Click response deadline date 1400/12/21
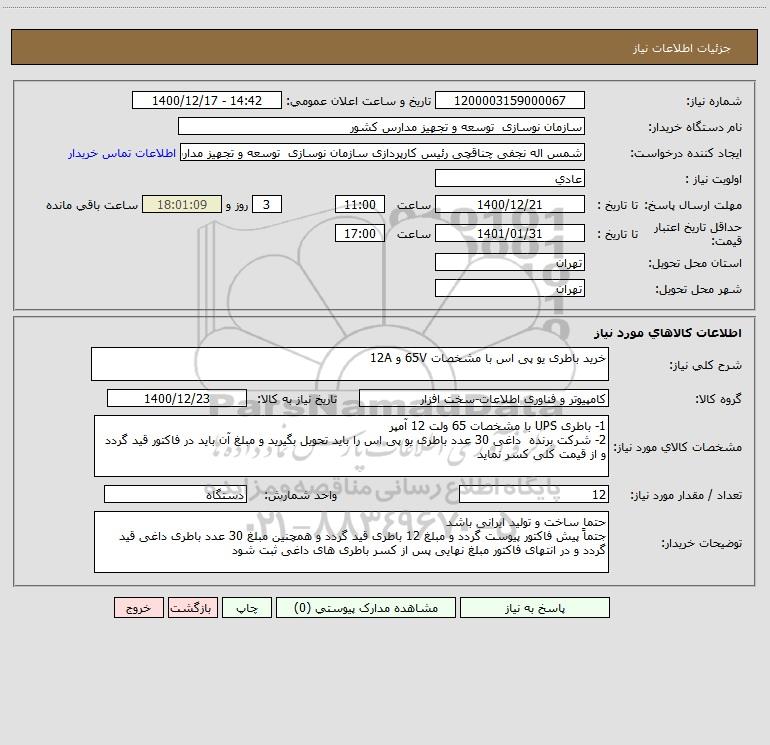Image resolution: width=770 pixels, height=745 pixels. click(x=510, y=204)
